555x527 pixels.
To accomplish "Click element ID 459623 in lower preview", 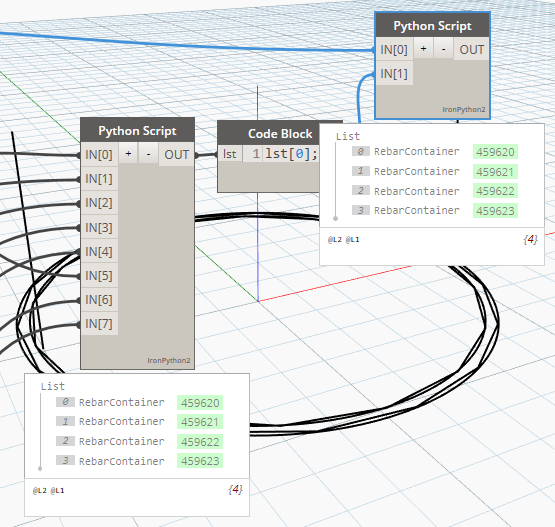I will (x=200, y=461).
